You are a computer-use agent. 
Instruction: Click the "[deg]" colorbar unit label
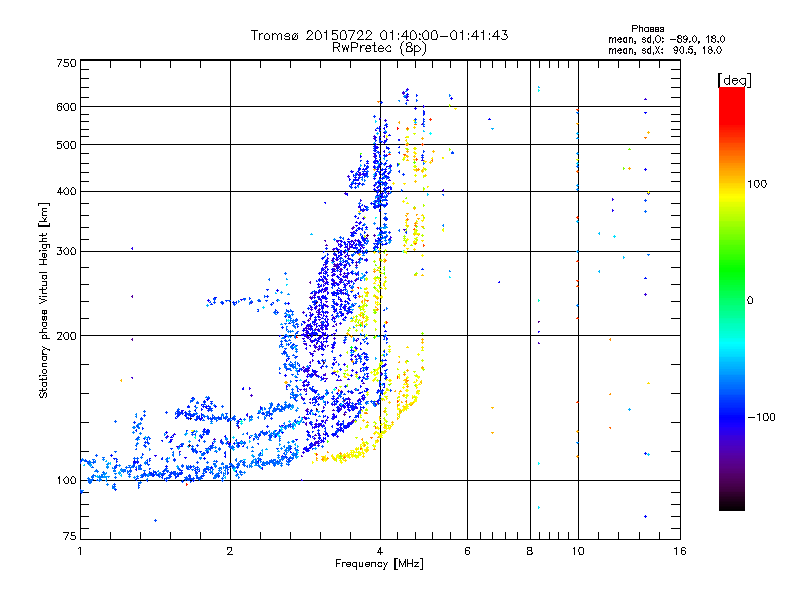click(734, 80)
